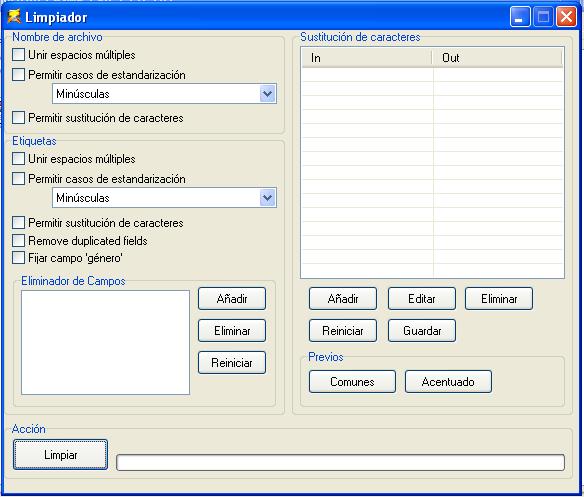Enable Fijar campo 'género' option
This screenshot has height=497, width=584.
(x=18, y=258)
